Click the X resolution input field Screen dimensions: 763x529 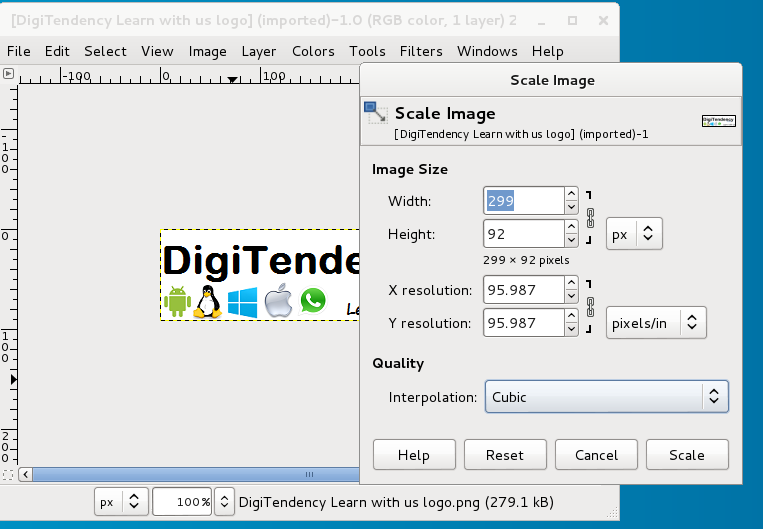(524, 290)
